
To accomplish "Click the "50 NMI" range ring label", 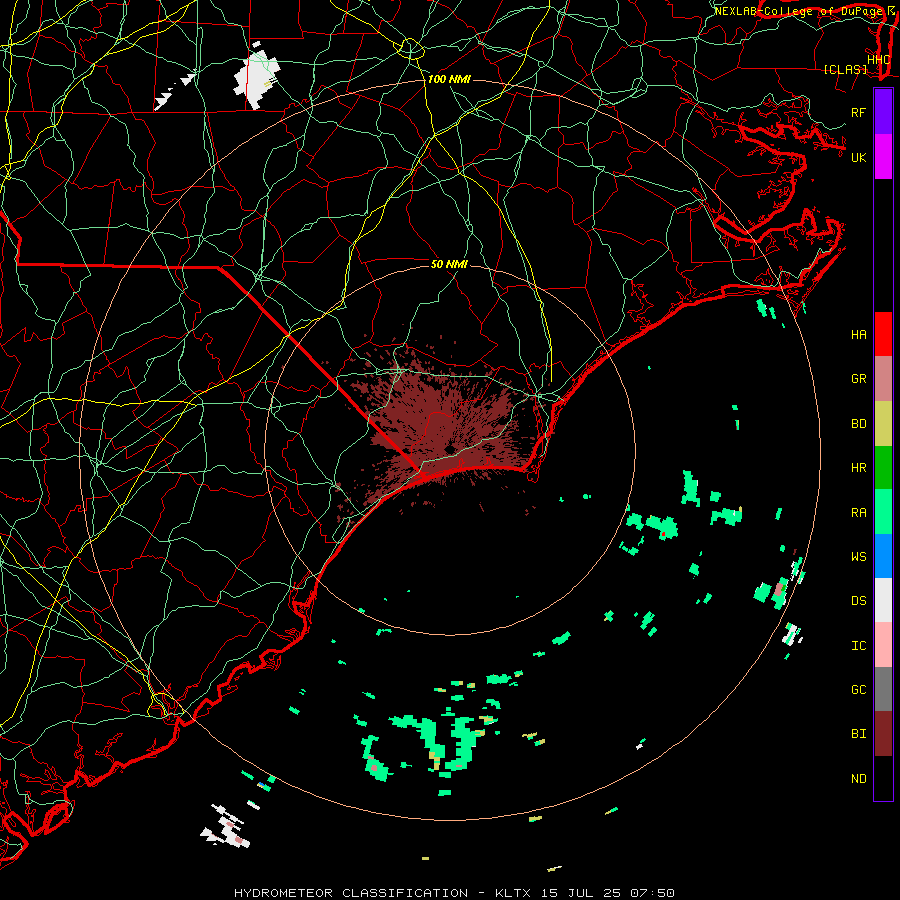I will click(449, 264).
